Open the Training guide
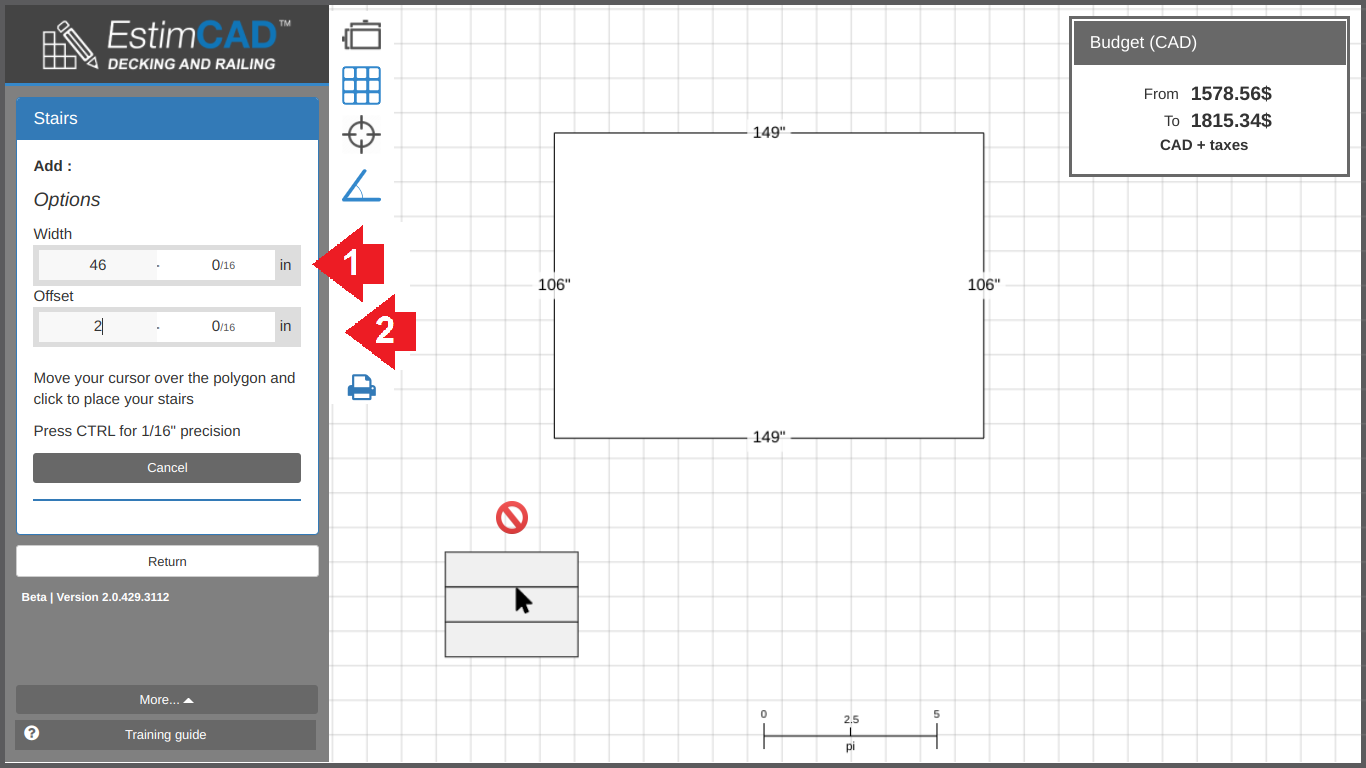Image resolution: width=1366 pixels, height=768 pixels. [x=166, y=735]
